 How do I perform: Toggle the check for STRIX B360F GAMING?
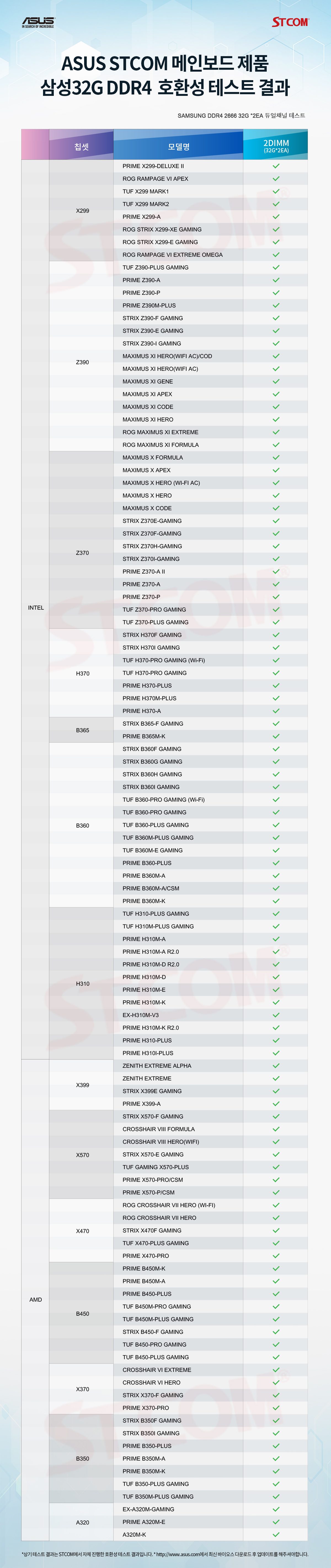[x=276, y=749]
